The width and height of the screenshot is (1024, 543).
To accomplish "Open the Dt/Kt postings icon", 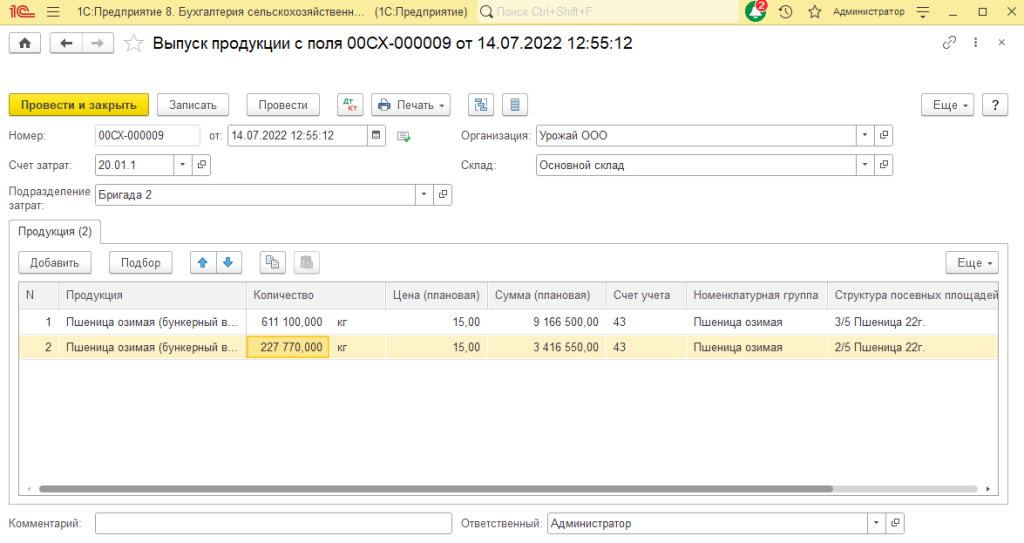I will 350,105.
